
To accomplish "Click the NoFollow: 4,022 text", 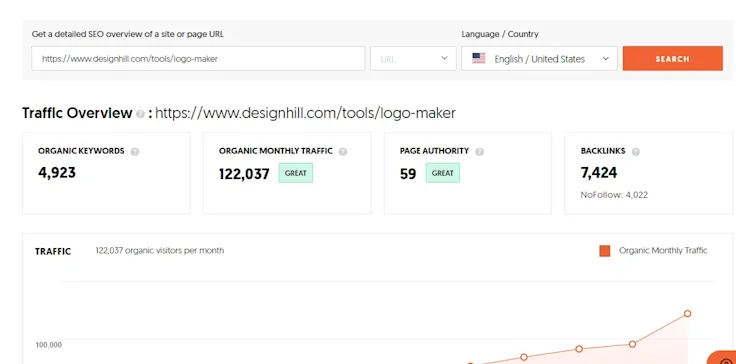I will click(x=614, y=195).
